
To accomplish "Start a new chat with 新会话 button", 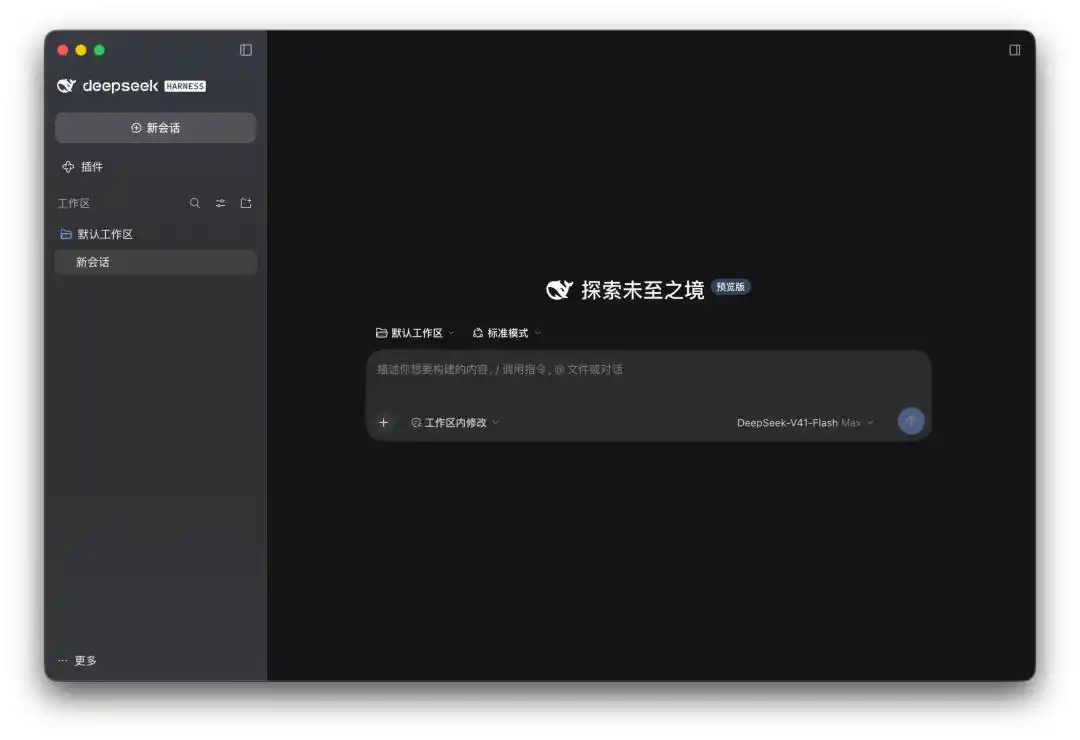I will (x=156, y=127).
